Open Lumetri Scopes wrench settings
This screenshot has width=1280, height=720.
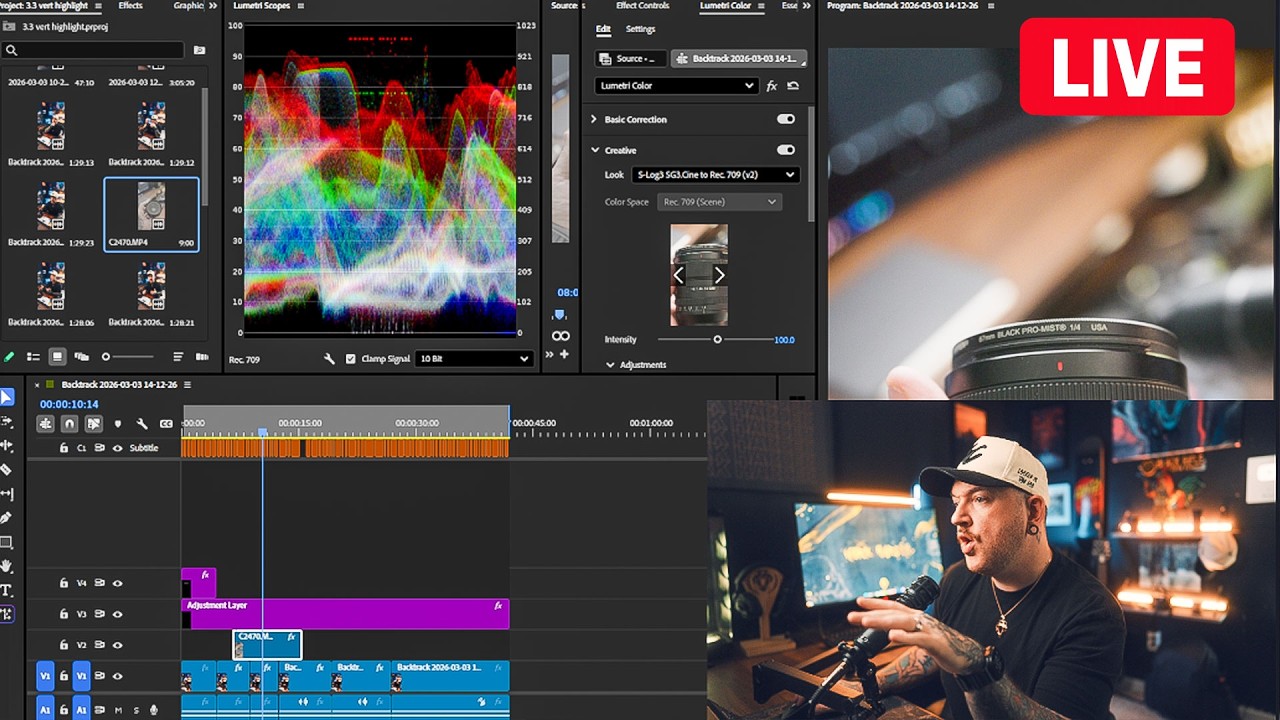[329, 358]
